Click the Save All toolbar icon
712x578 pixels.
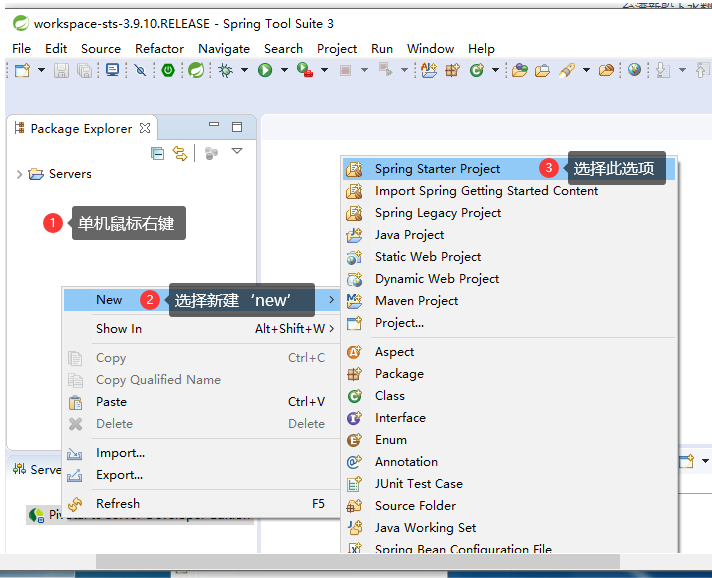84,70
